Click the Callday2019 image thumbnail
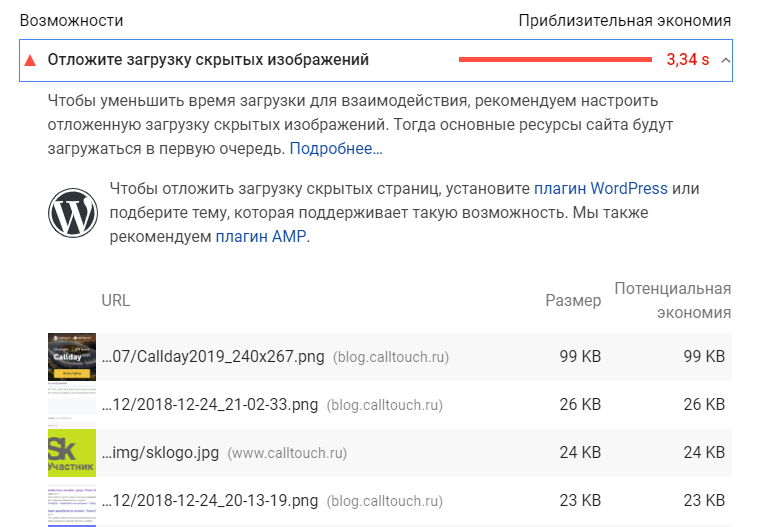 click(72, 357)
